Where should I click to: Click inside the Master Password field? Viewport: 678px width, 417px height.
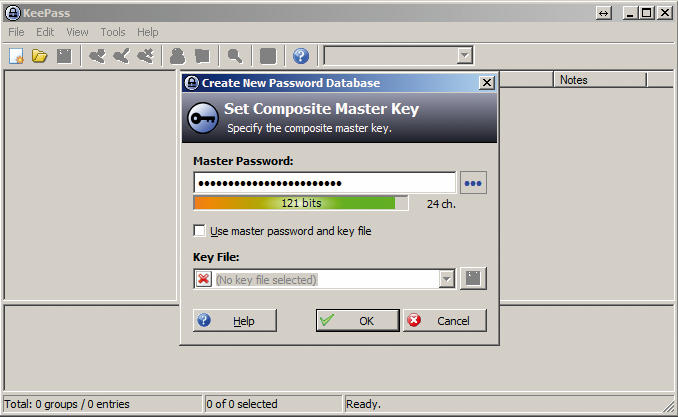click(324, 183)
